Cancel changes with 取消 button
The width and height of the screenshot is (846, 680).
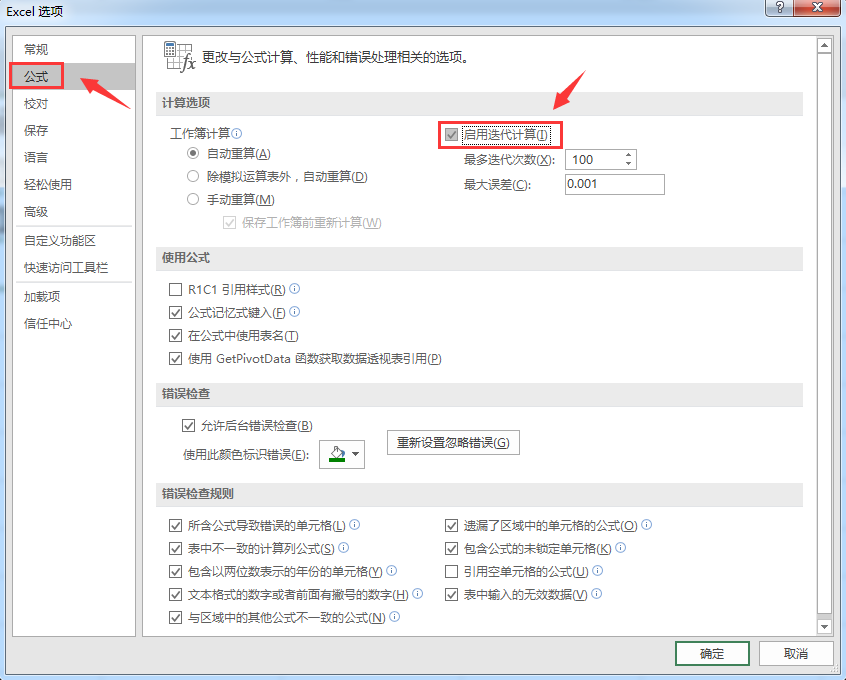796,654
